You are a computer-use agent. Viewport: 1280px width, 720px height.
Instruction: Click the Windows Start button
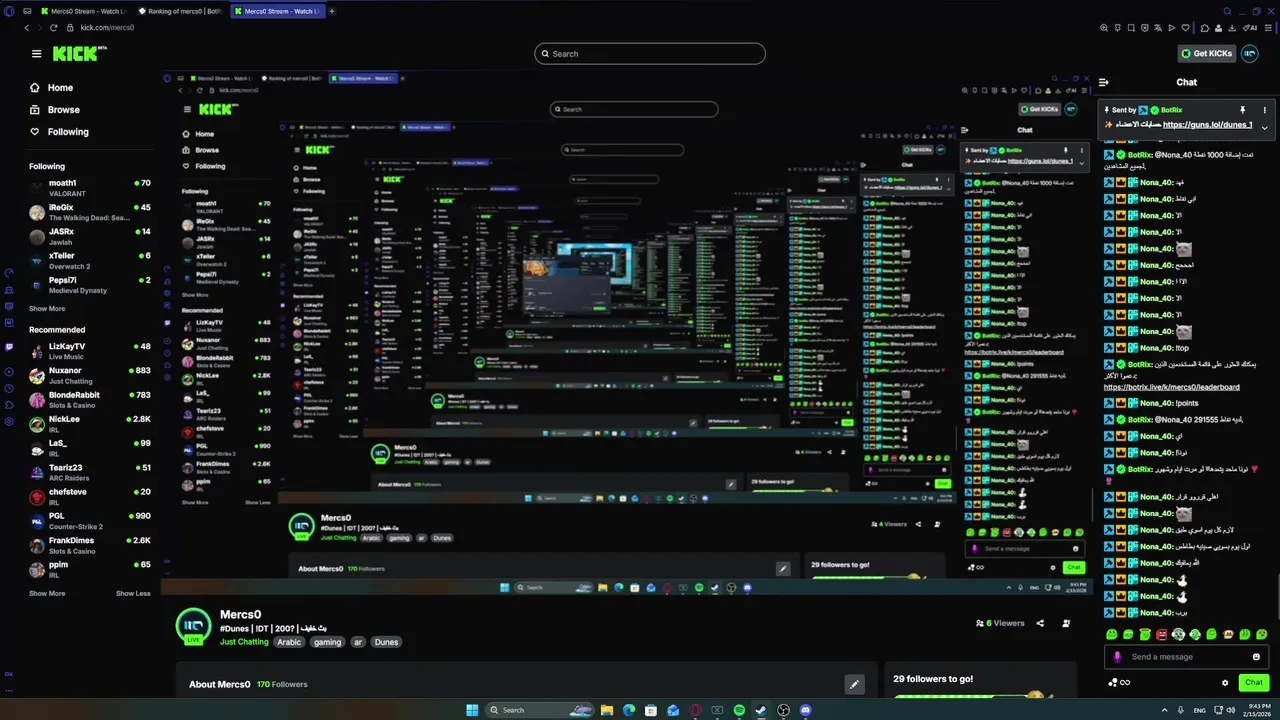click(472, 710)
